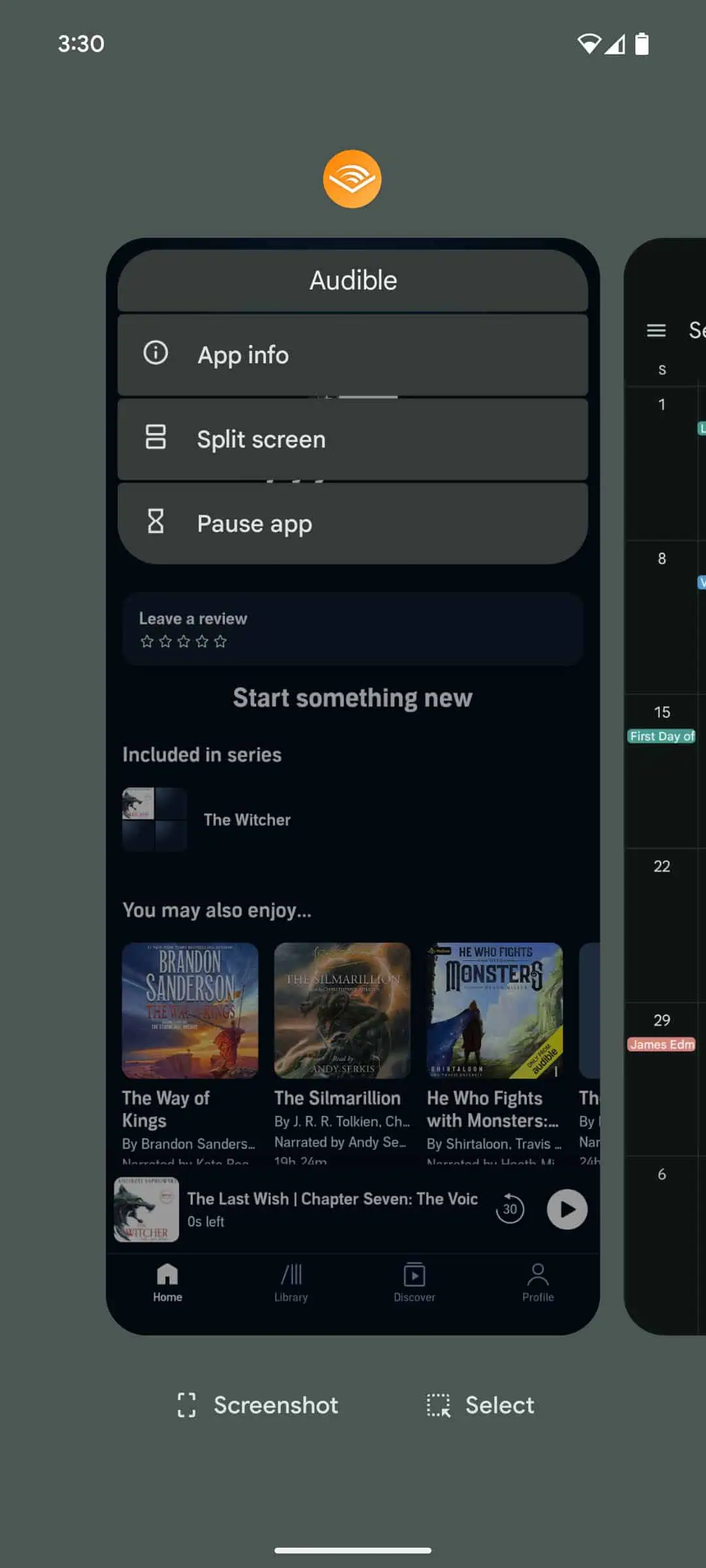
Task: Go to Profile tab
Action: [x=538, y=1283]
